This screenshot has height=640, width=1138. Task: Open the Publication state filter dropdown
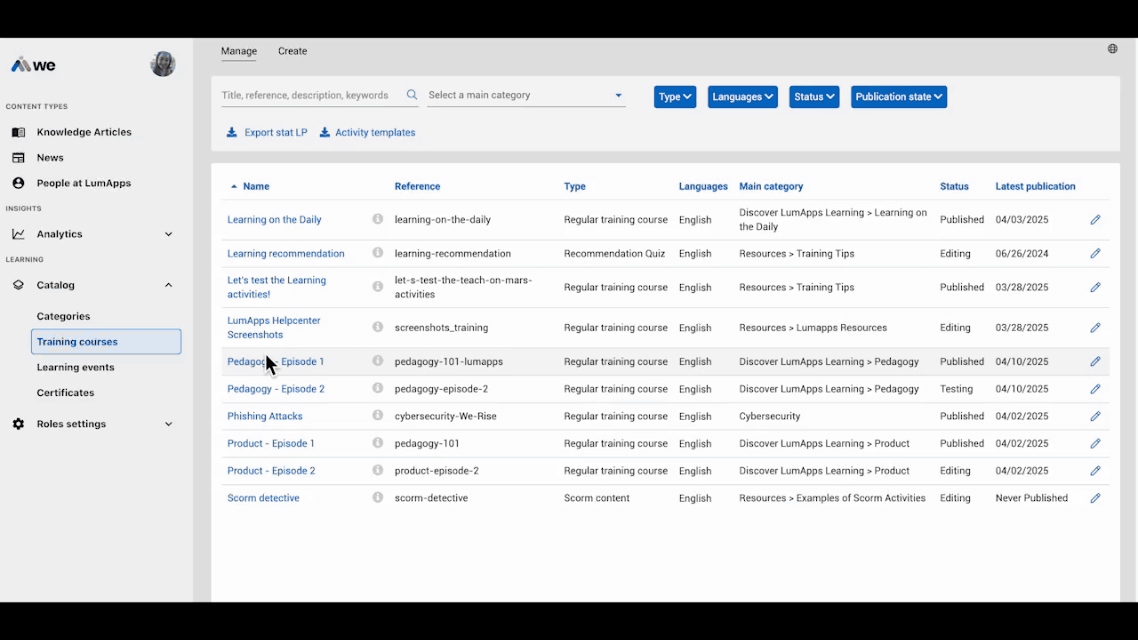(898, 97)
